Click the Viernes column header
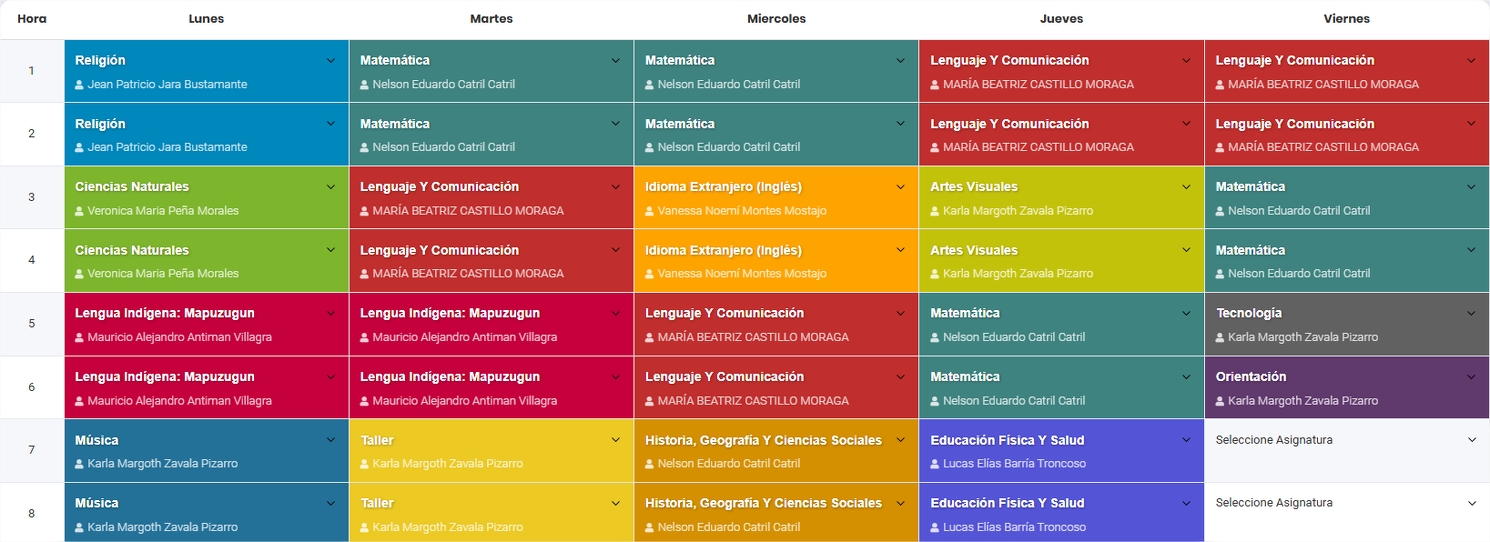1490x542 pixels. [1346, 19]
